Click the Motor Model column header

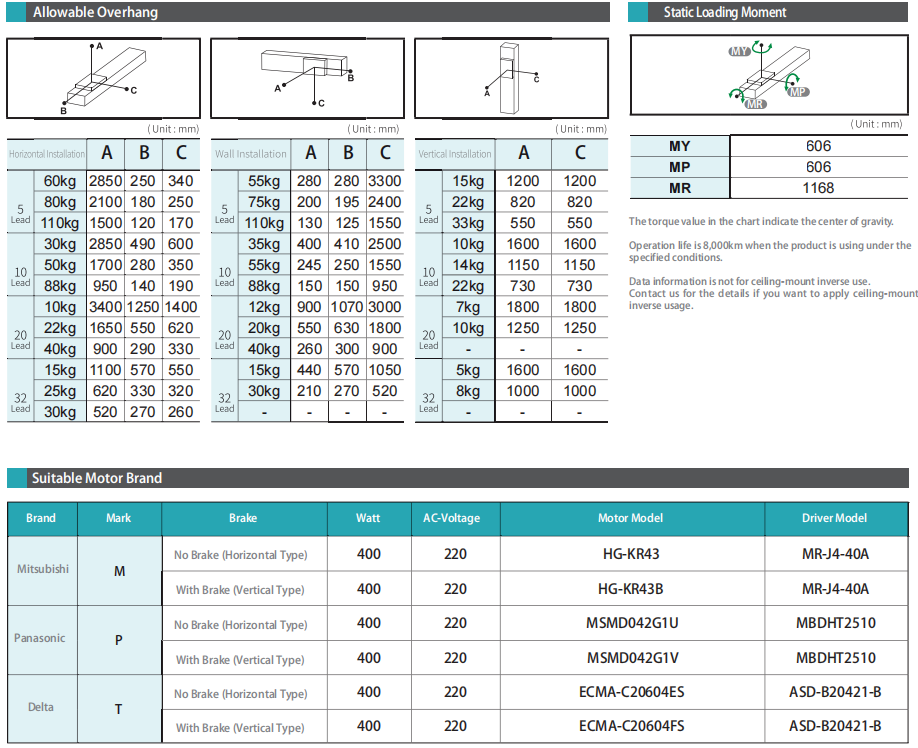[630, 518]
